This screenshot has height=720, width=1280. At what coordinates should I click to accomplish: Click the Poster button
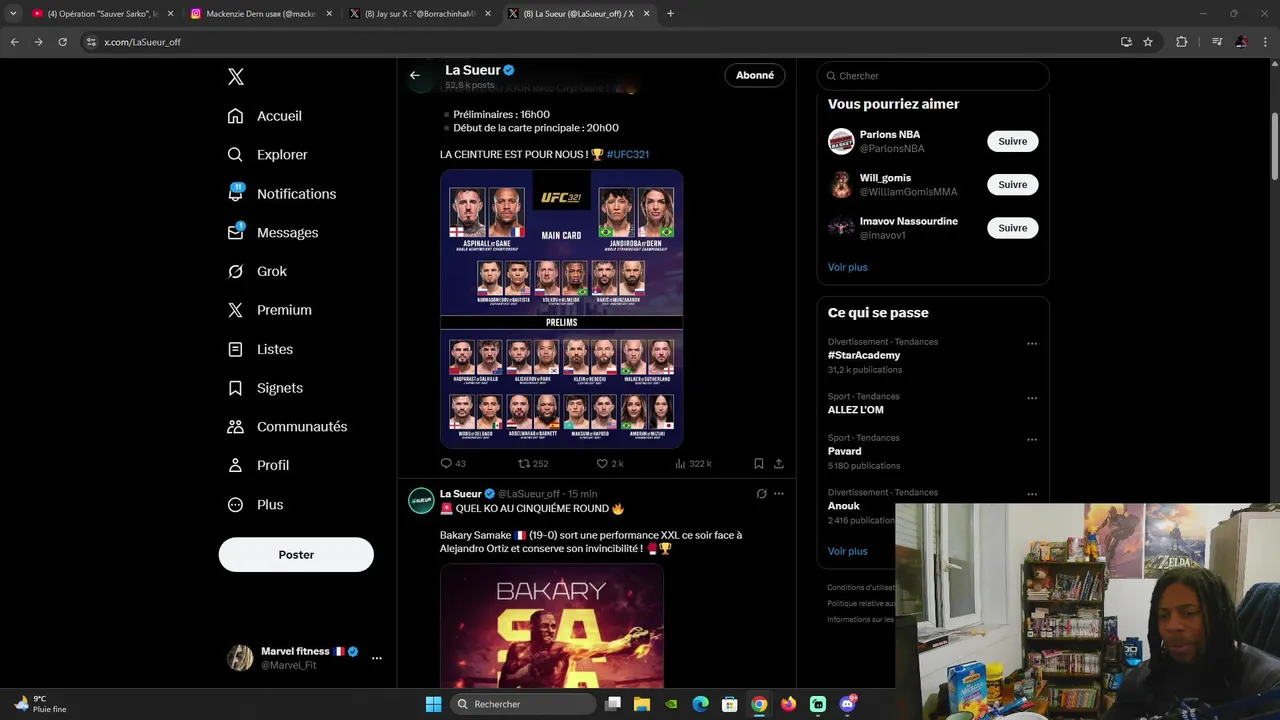(296, 555)
